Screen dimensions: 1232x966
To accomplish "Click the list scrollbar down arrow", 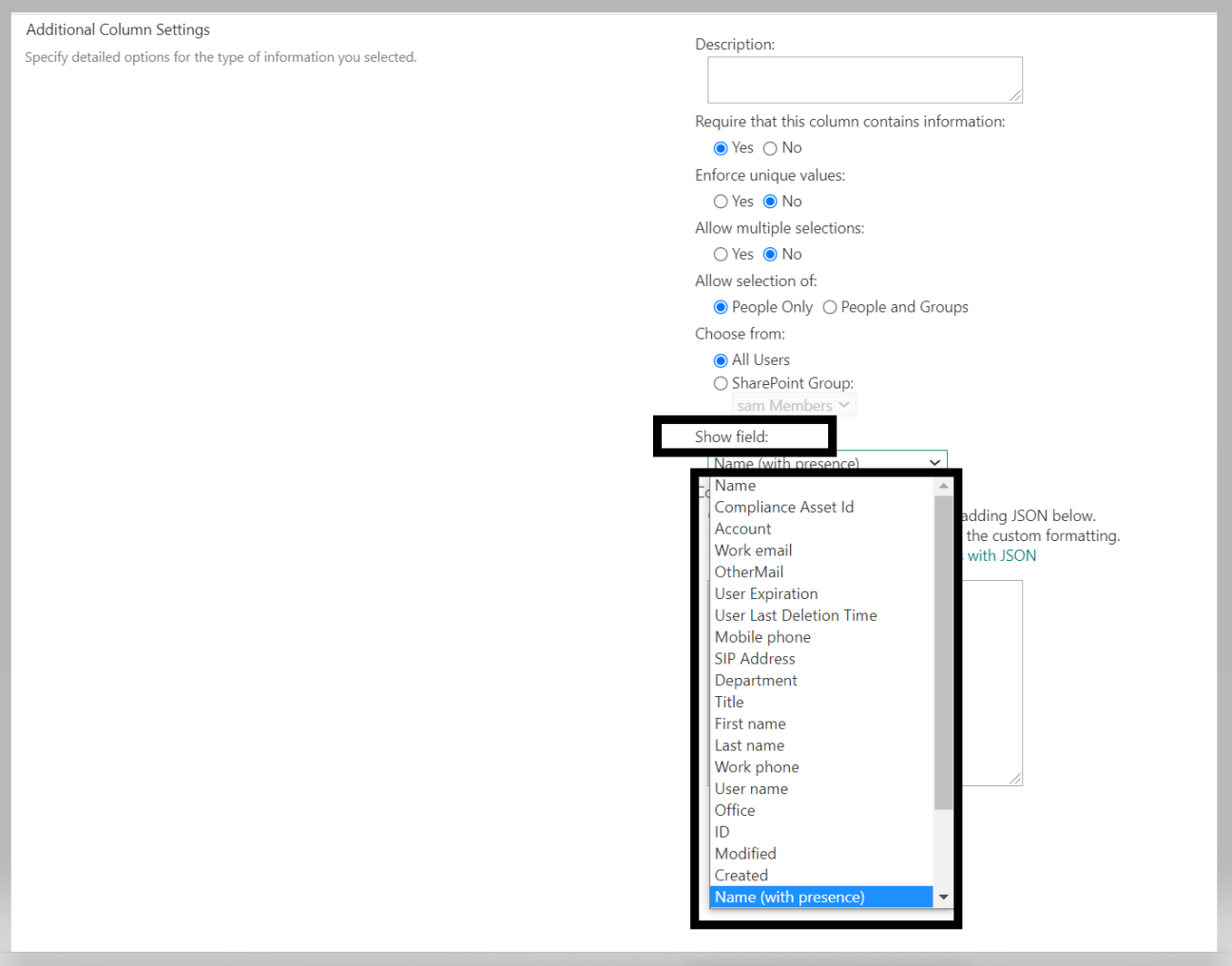I will [x=943, y=897].
